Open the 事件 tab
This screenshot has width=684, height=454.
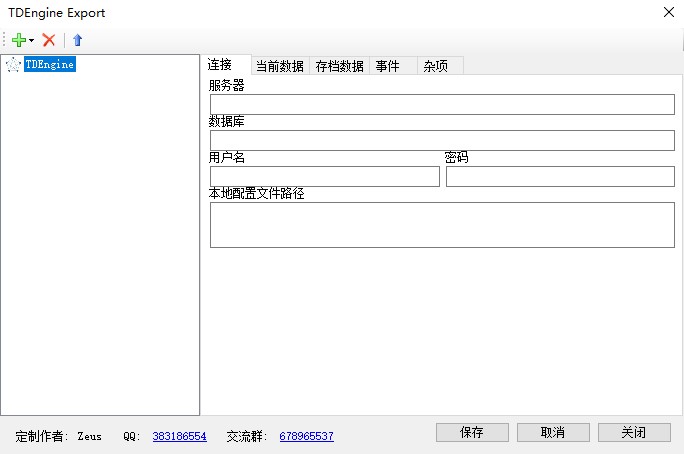click(393, 66)
